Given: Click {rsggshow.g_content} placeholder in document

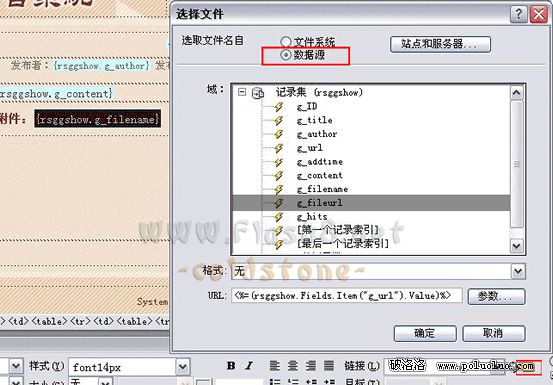Looking at the screenshot, I should pyautogui.click(x=56, y=94).
